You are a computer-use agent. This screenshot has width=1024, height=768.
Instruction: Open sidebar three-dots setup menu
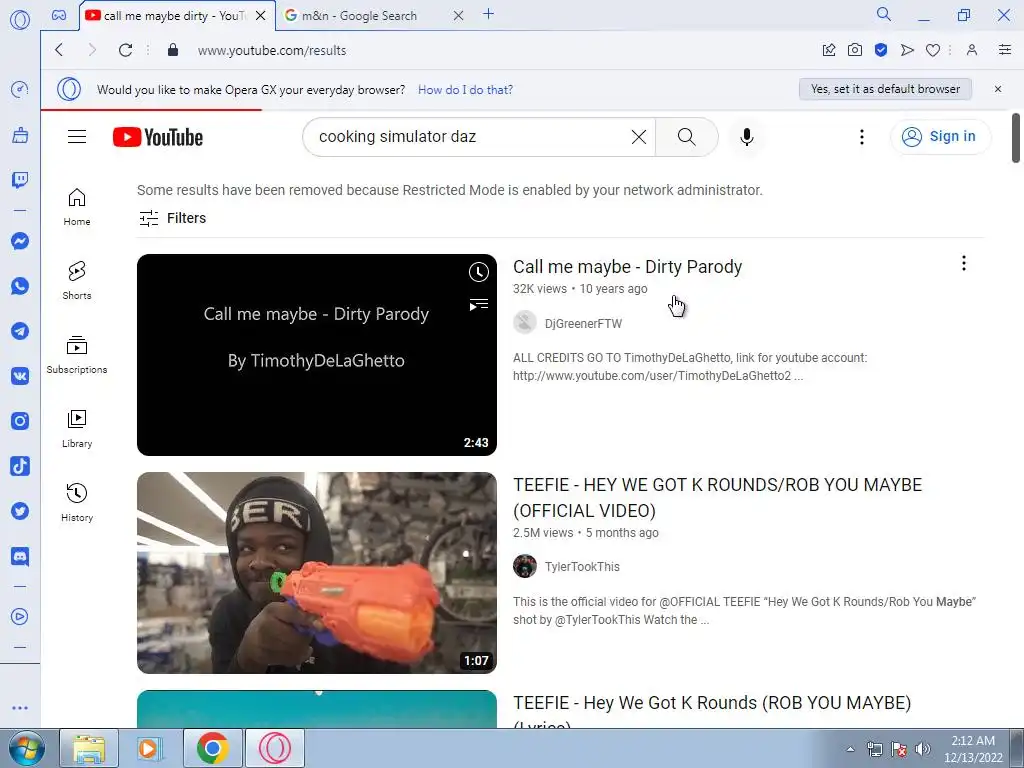(x=20, y=708)
